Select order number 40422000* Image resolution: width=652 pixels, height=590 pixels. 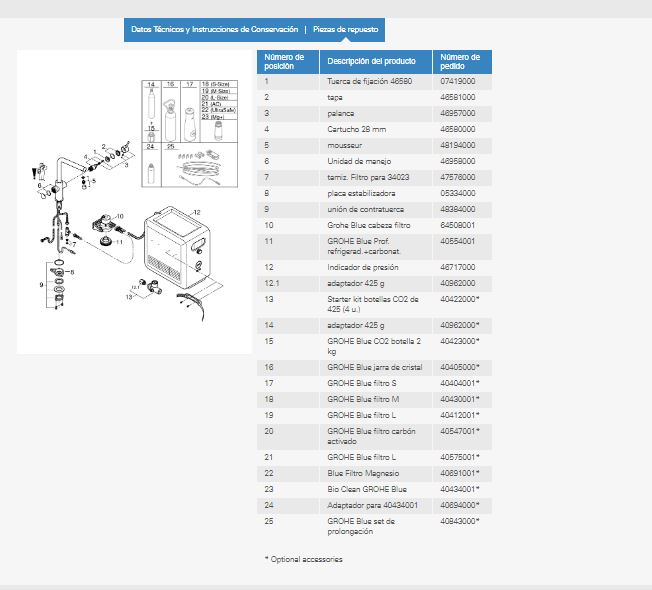[459, 299]
